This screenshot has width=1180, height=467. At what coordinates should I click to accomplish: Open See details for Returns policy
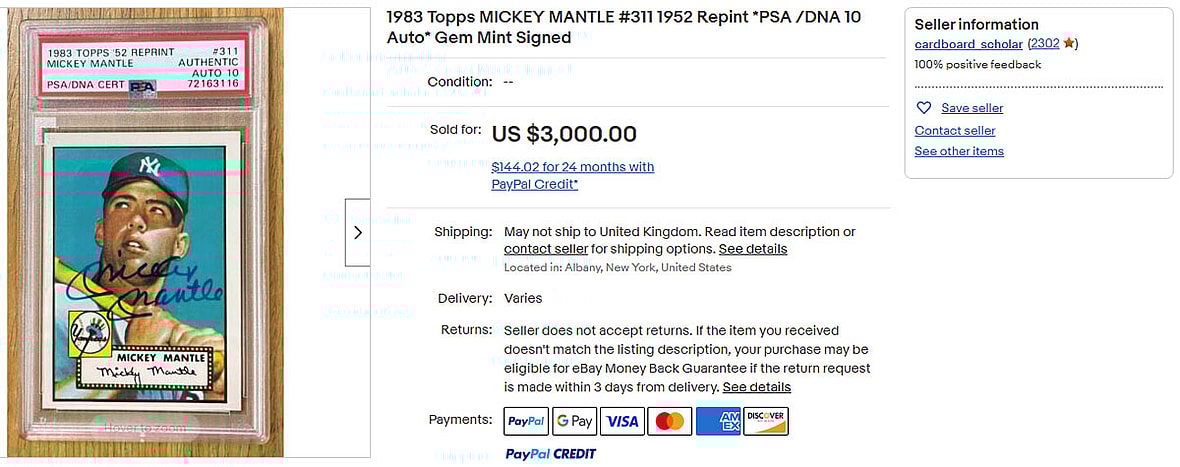(756, 387)
